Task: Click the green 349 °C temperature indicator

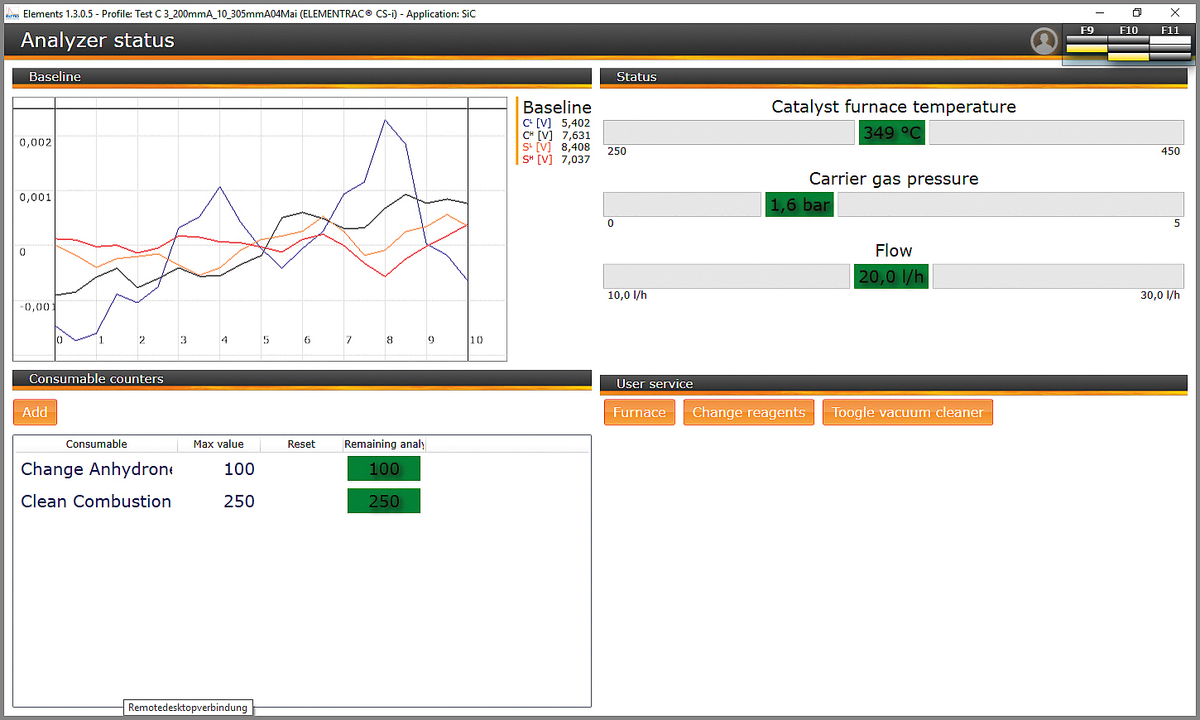Action: tap(891, 131)
